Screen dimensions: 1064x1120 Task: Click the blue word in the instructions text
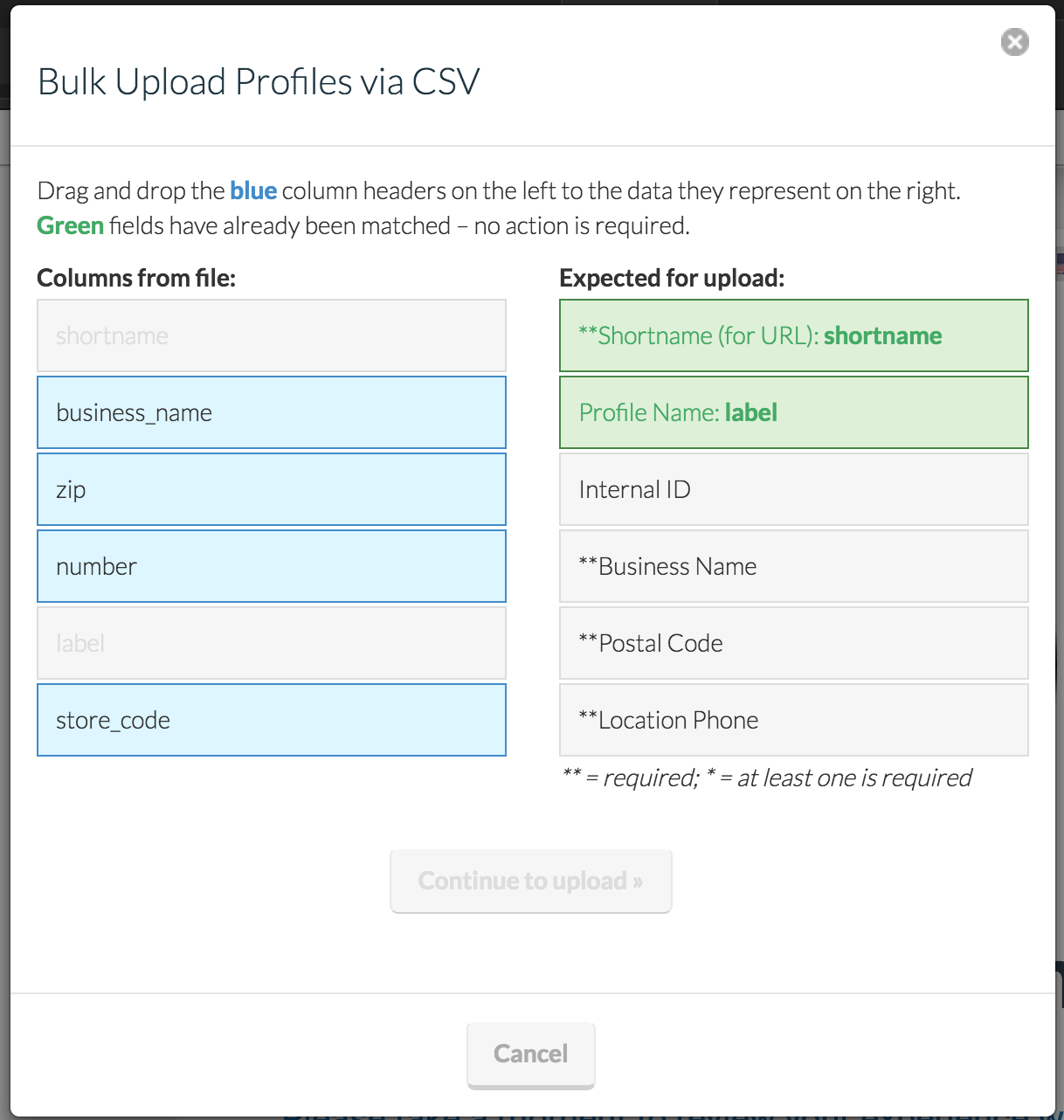[253, 190]
